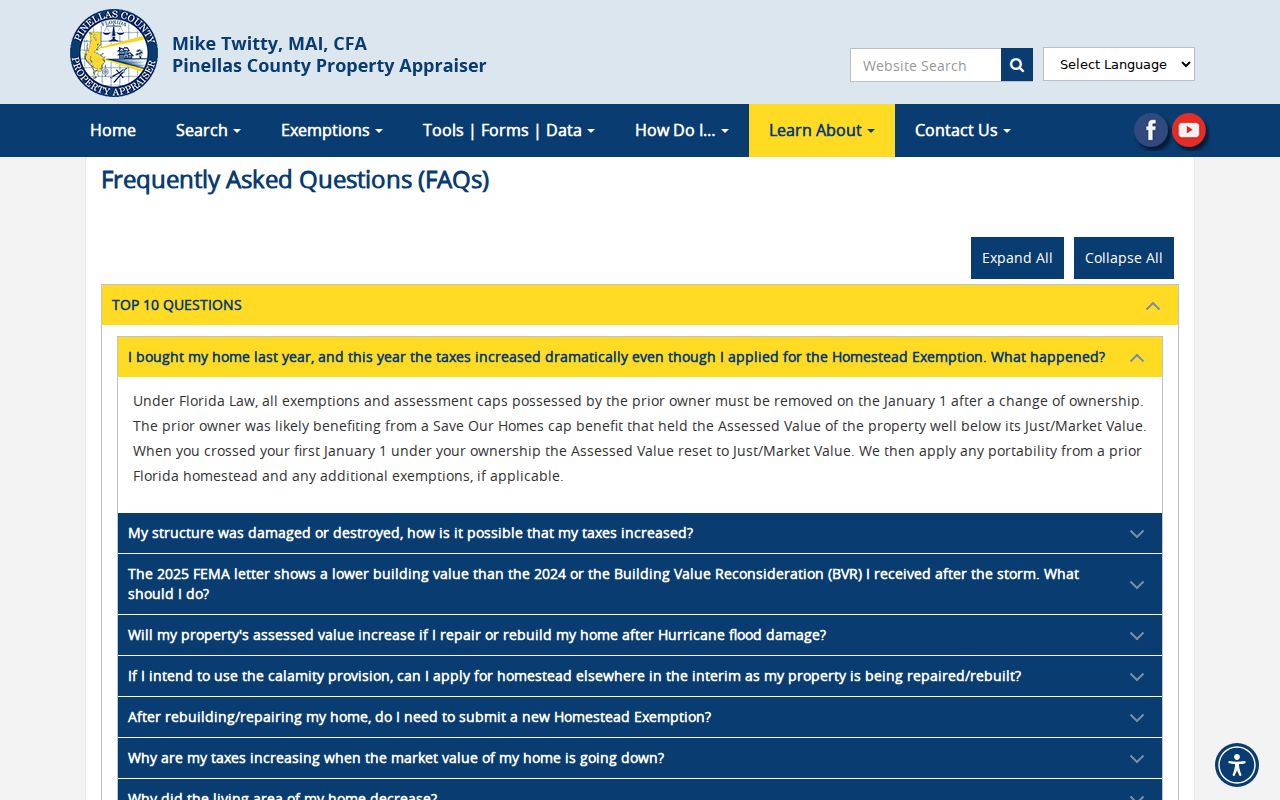Click the website search magnifier button
The width and height of the screenshot is (1280, 800).
(1017, 65)
